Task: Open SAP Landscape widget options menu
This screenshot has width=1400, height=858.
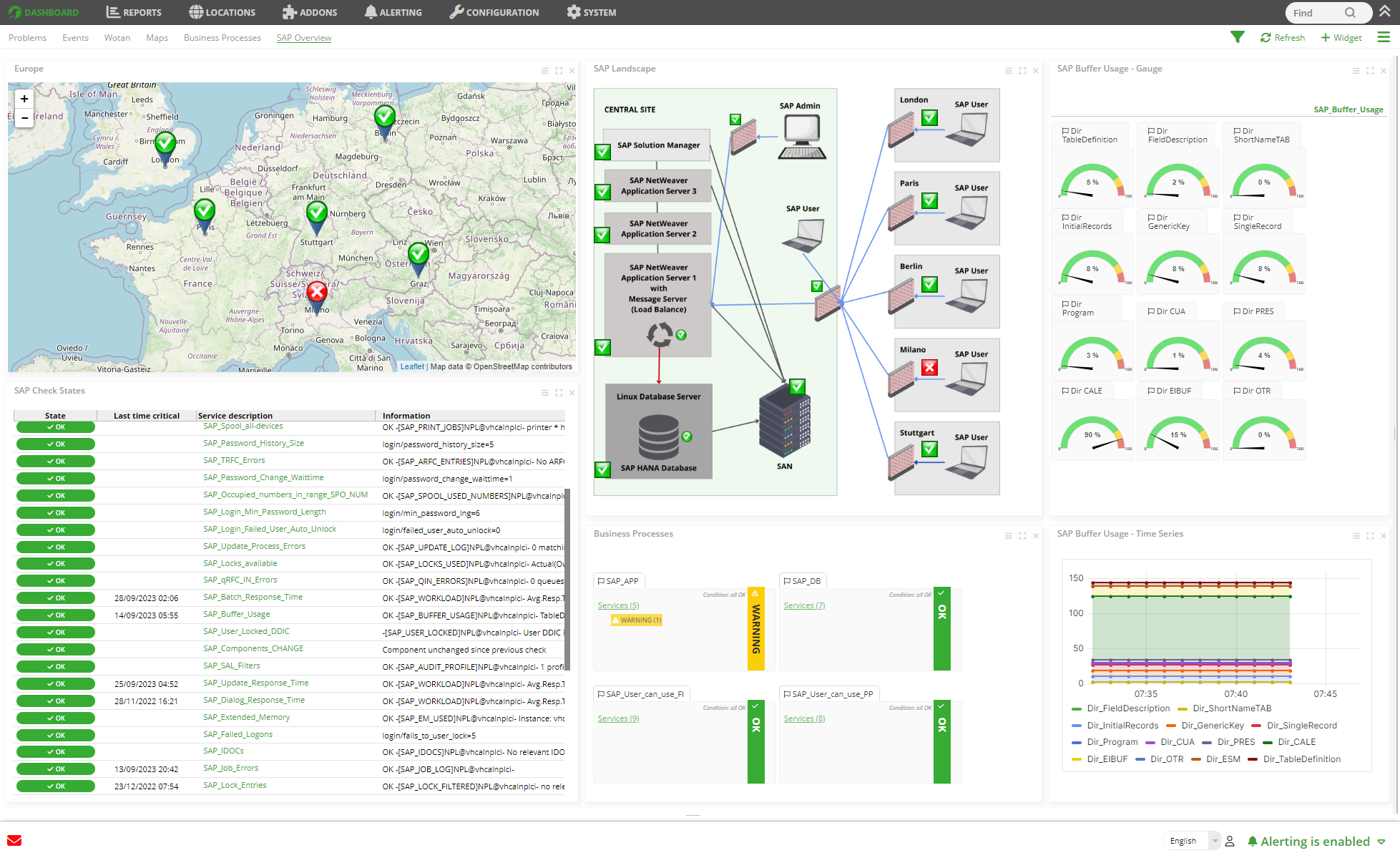Action: coord(1008,71)
